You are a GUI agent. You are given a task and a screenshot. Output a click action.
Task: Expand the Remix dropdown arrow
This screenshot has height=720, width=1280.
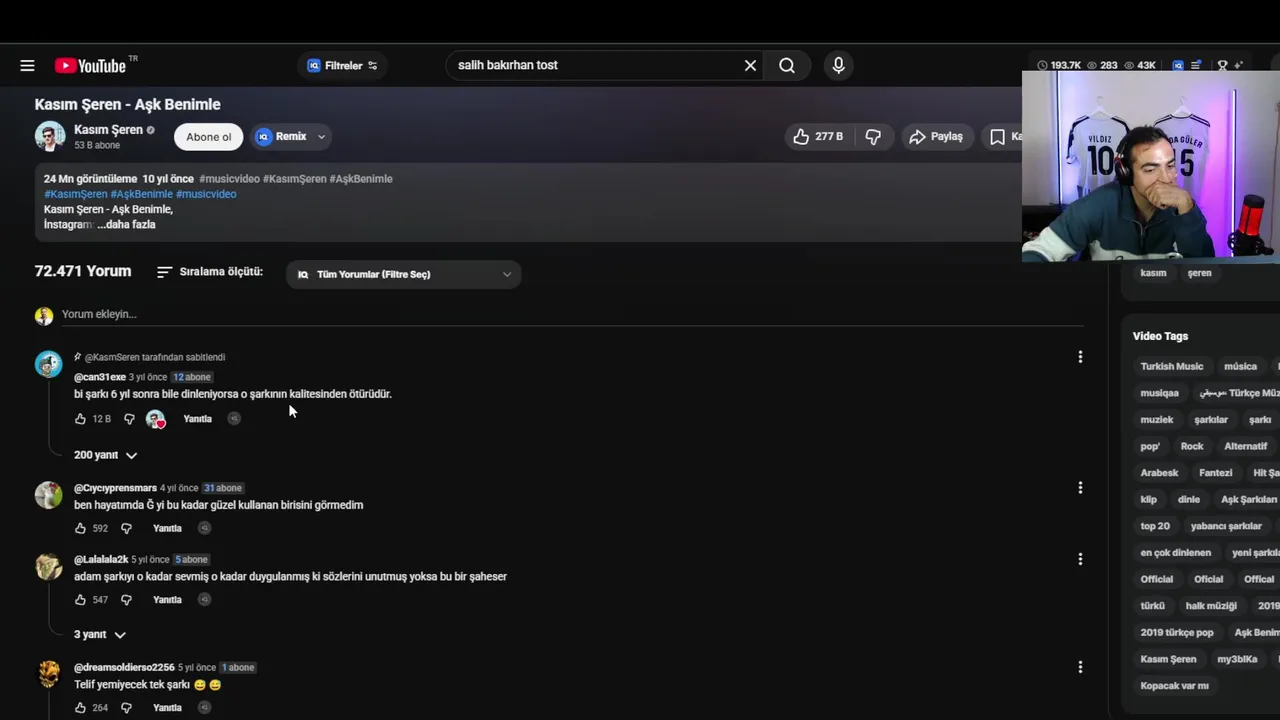[x=321, y=137]
